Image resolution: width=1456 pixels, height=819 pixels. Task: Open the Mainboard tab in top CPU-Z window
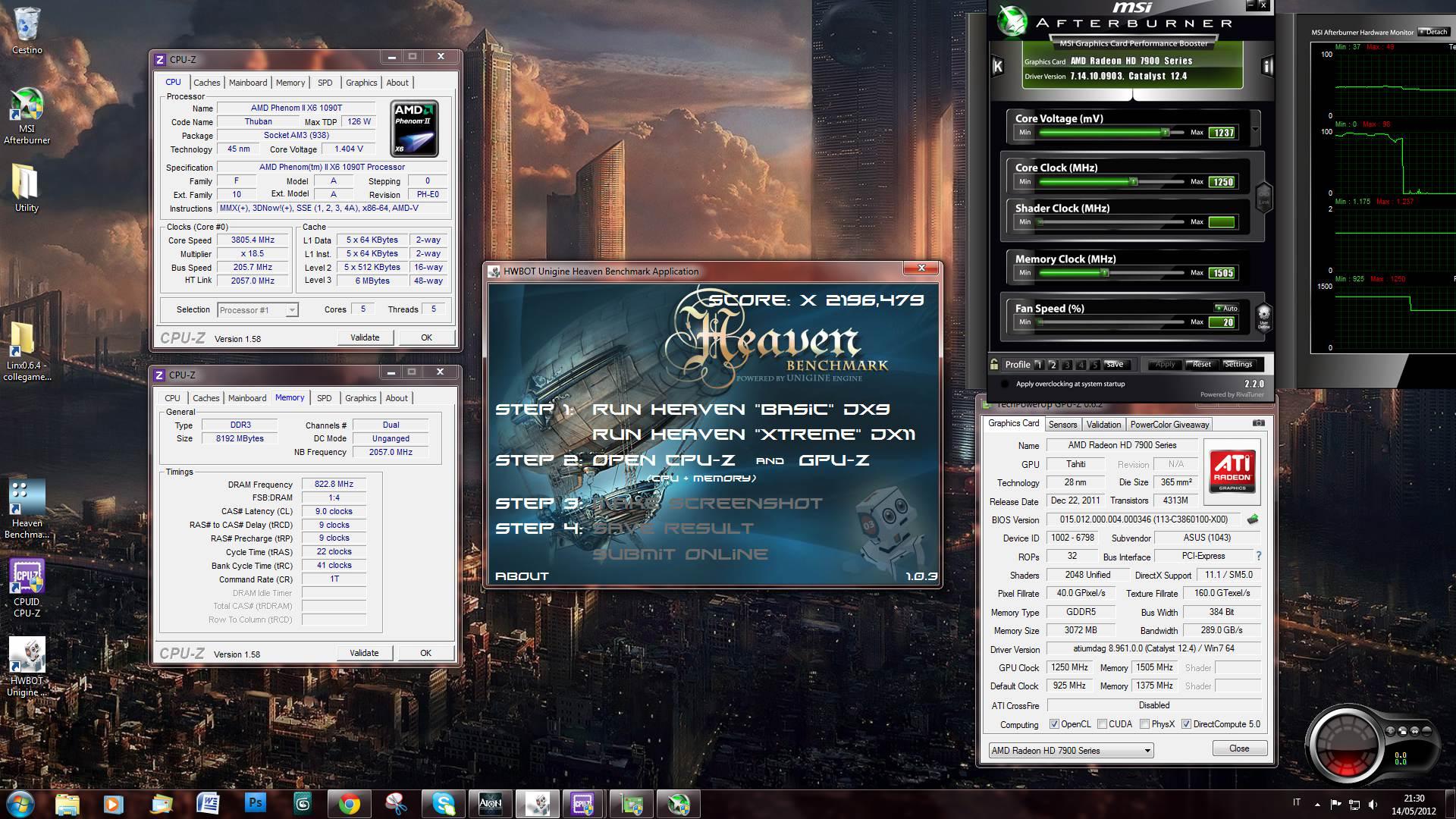pyautogui.click(x=248, y=83)
